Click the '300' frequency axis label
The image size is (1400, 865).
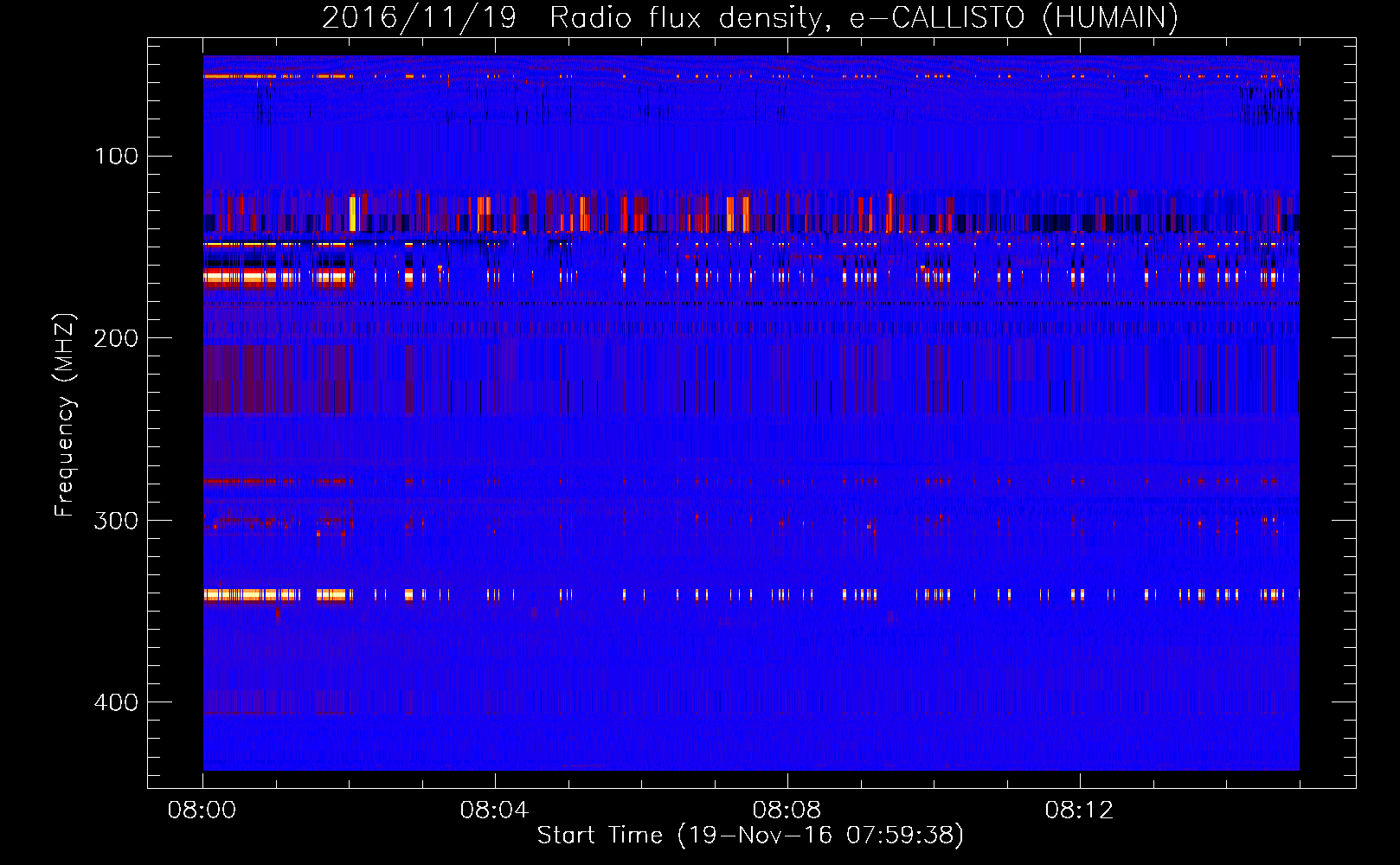pos(116,521)
